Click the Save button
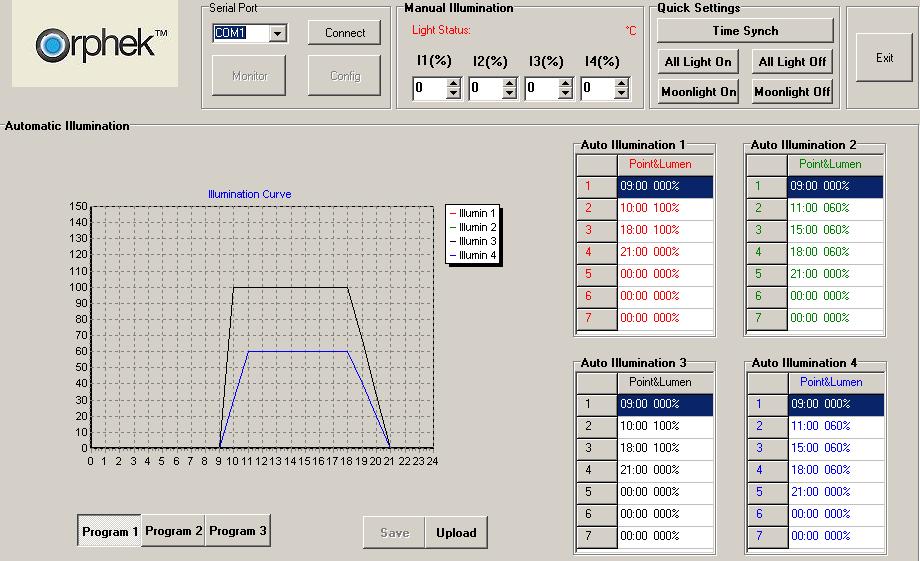 pyautogui.click(x=394, y=533)
